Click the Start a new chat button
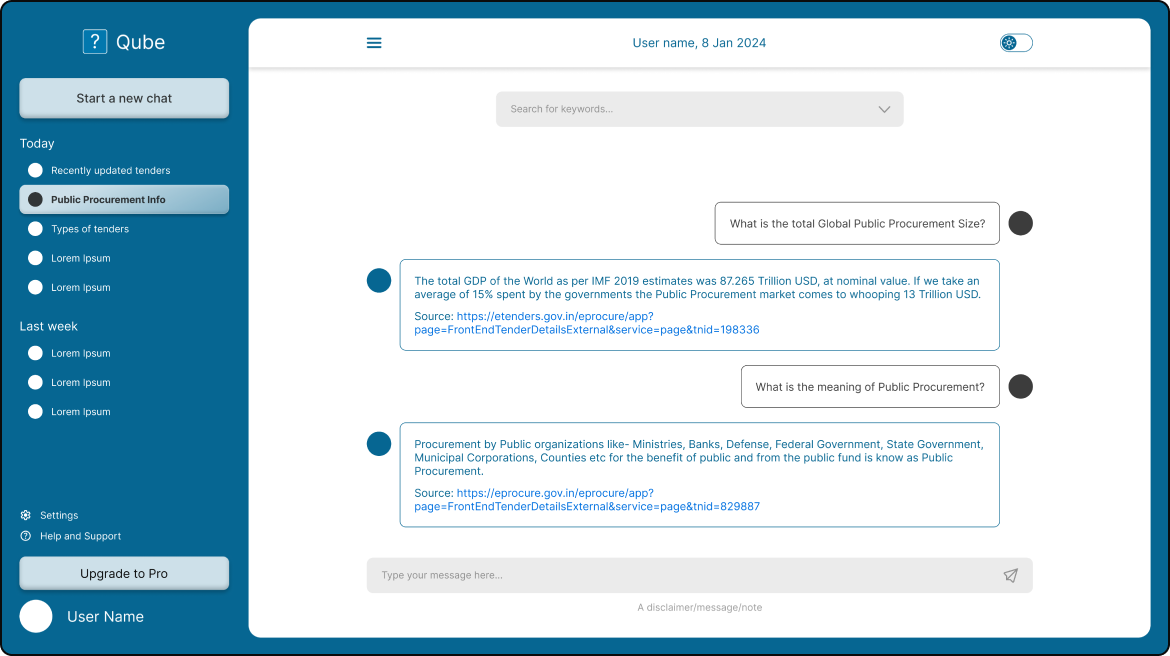 click(x=124, y=98)
